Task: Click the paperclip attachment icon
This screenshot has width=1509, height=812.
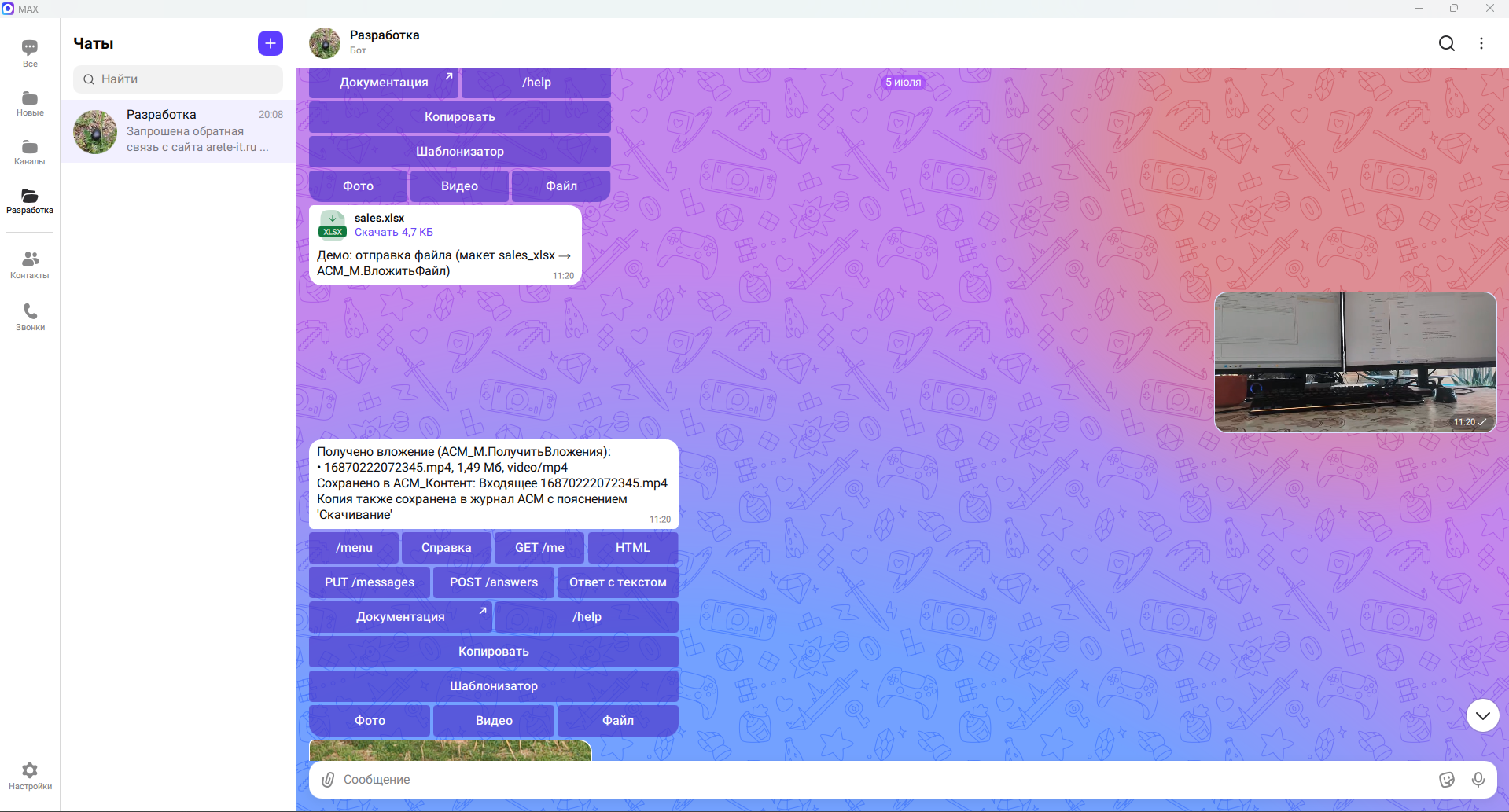Action: click(328, 779)
